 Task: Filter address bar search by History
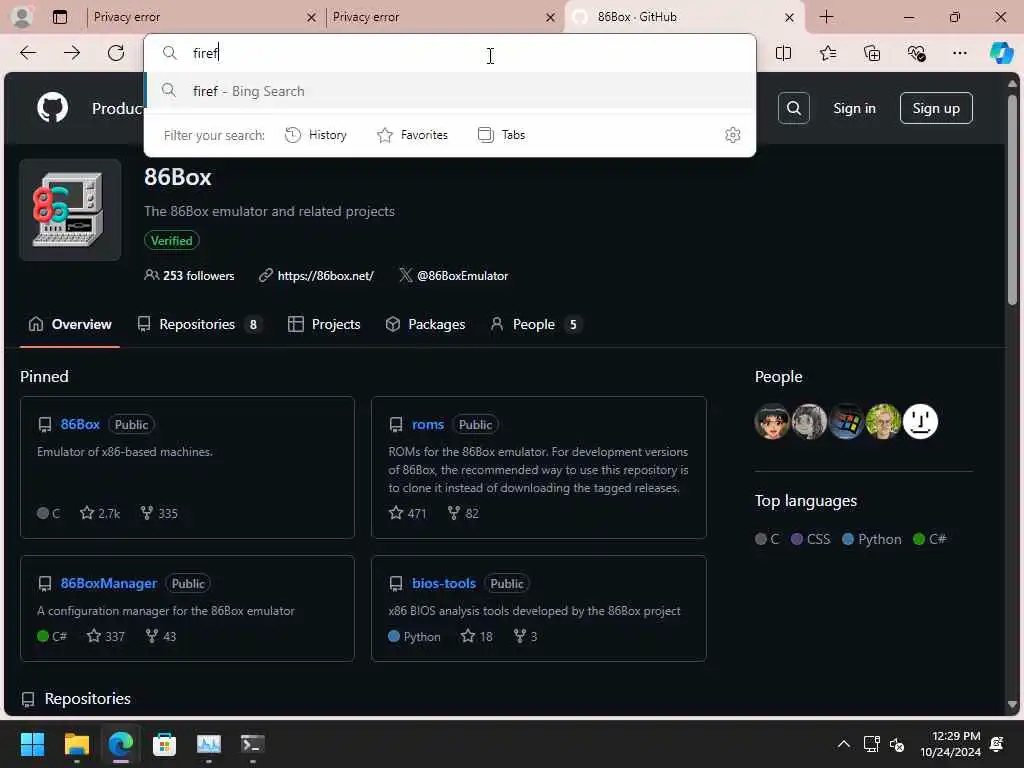point(316,135)
